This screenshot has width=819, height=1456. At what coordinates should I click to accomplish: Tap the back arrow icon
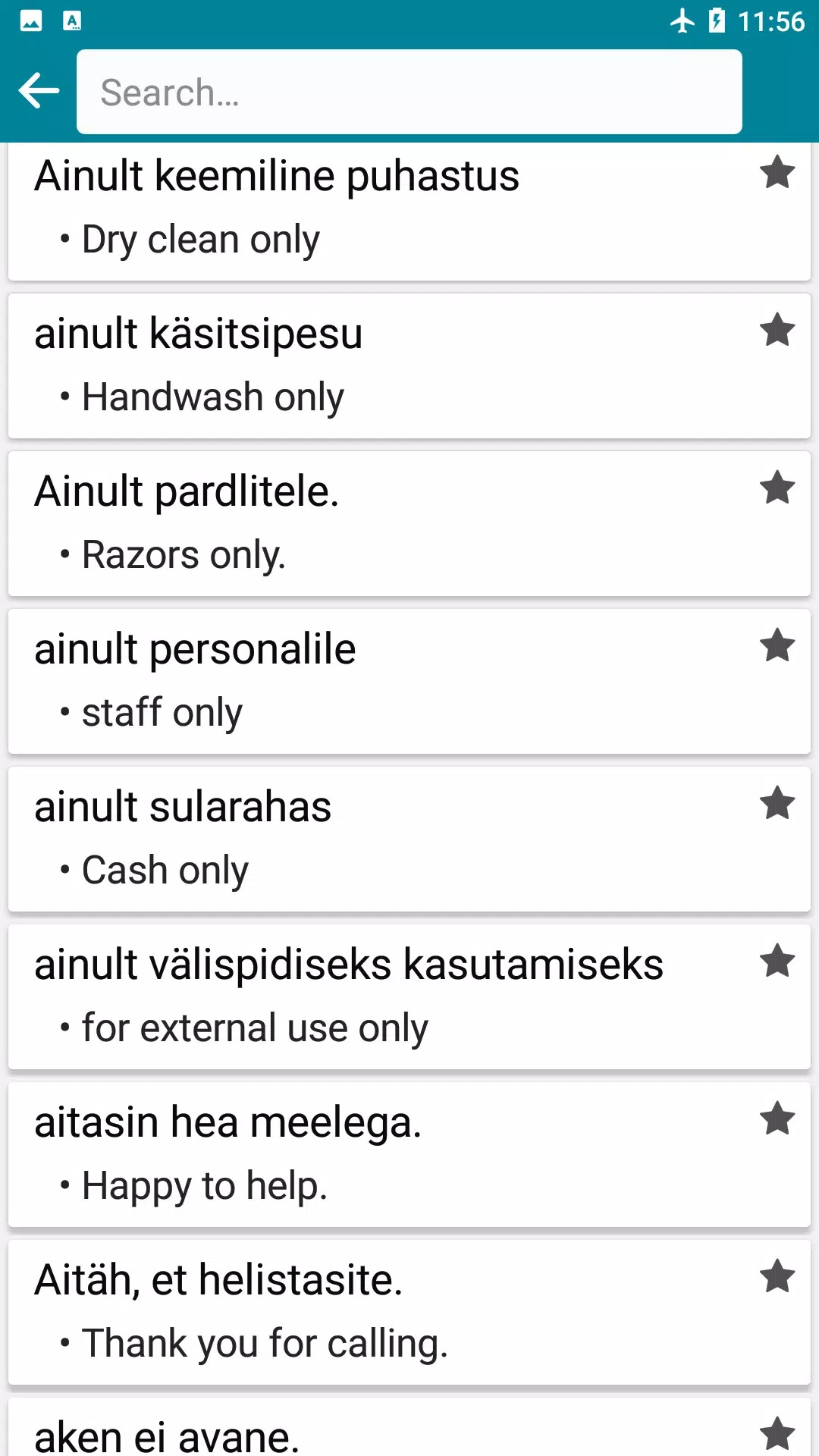(39, 92)
